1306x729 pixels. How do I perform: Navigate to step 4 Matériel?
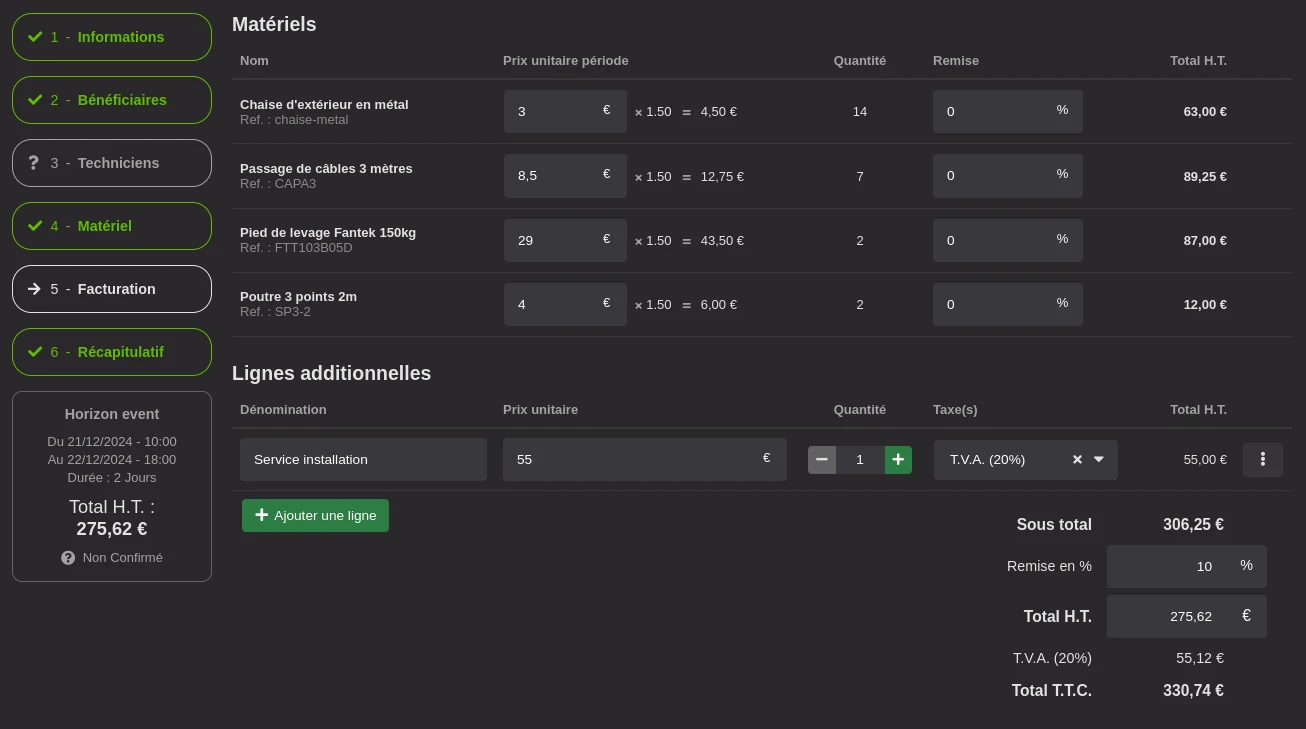point(112,226)
